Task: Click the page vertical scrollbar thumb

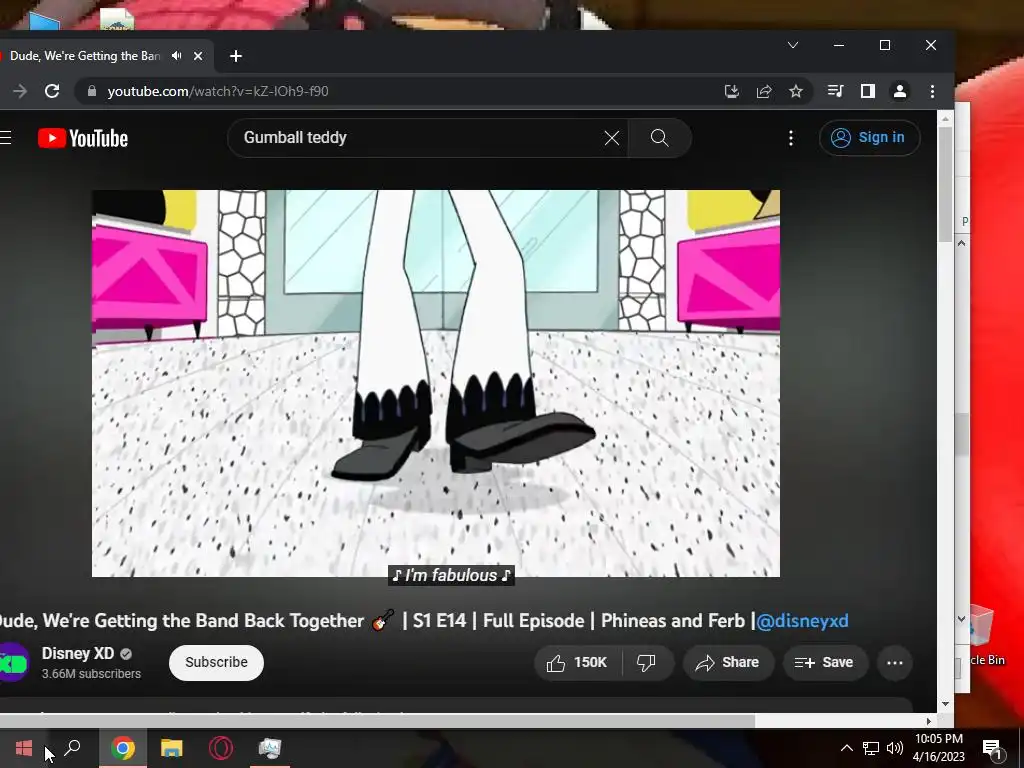Action: click(945, 183)
